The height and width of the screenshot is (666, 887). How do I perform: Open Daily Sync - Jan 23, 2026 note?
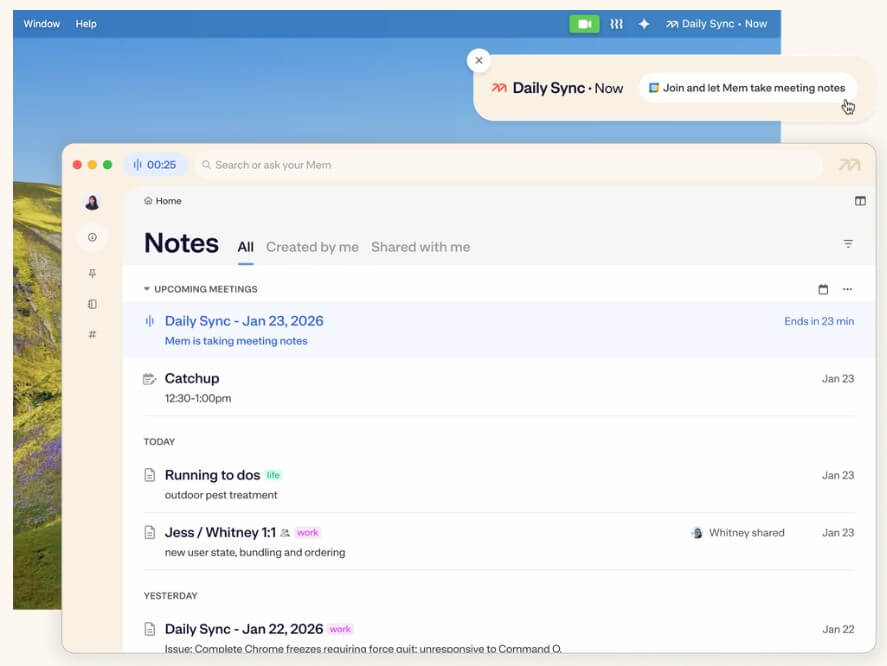pos(498,329)
